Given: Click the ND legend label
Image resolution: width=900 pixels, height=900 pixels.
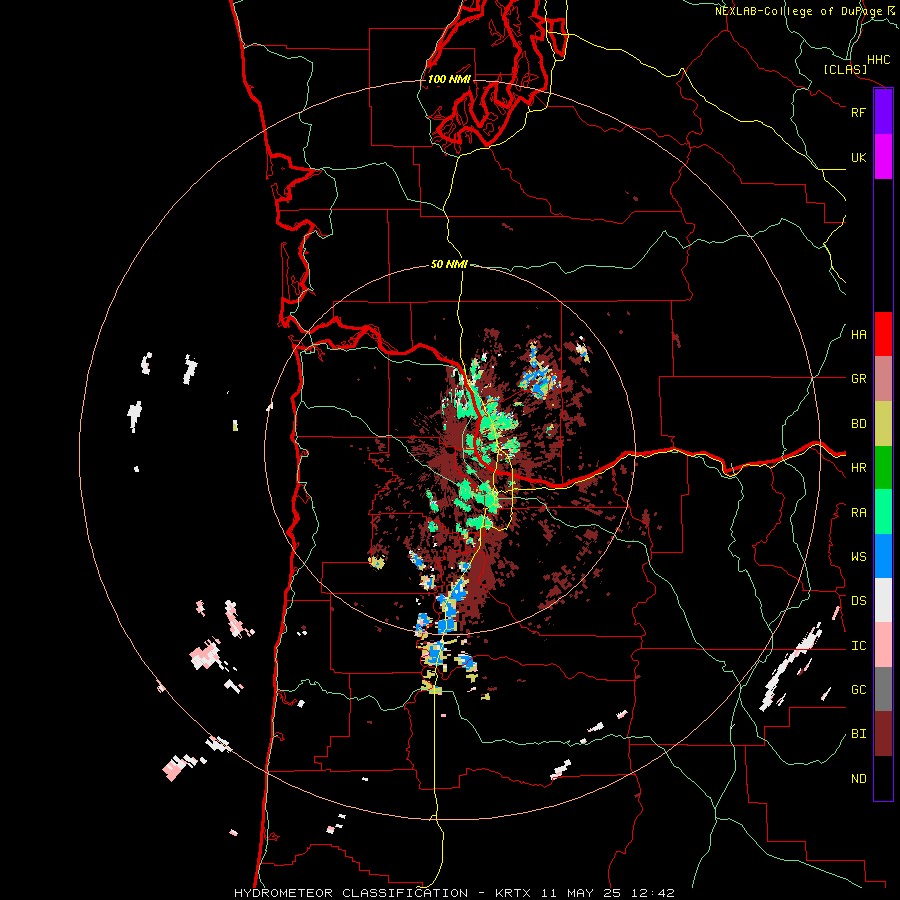Looking at the screenshot, I should (x=858, y=779).
